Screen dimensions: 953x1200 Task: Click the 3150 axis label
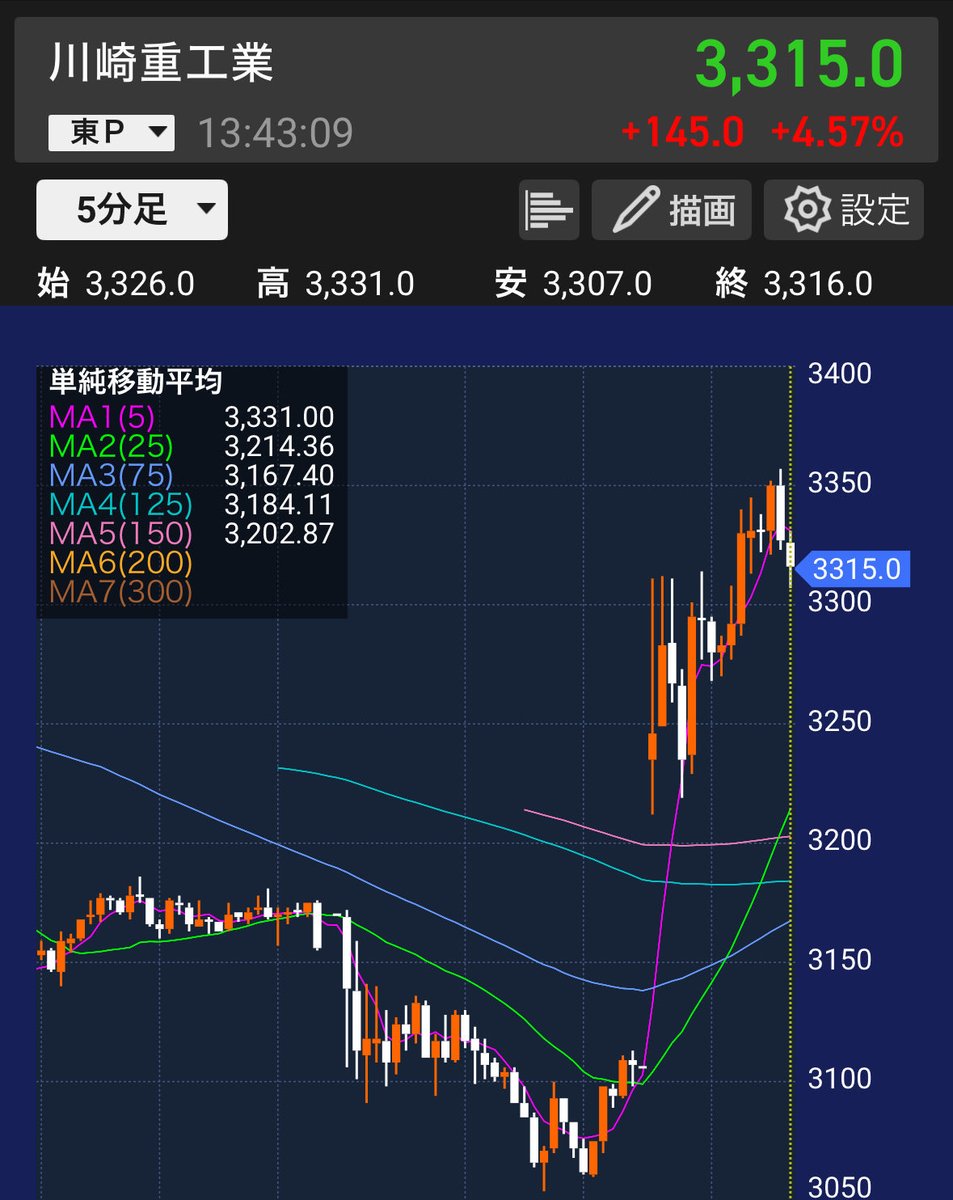tap(840, 960)
